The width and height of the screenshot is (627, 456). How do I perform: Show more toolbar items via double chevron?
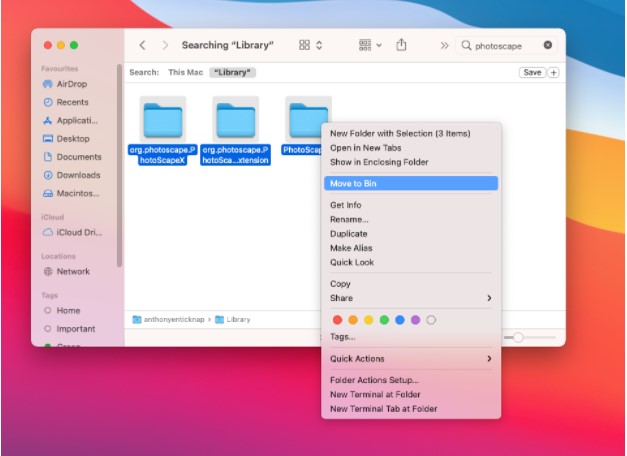tap(444, 45)
